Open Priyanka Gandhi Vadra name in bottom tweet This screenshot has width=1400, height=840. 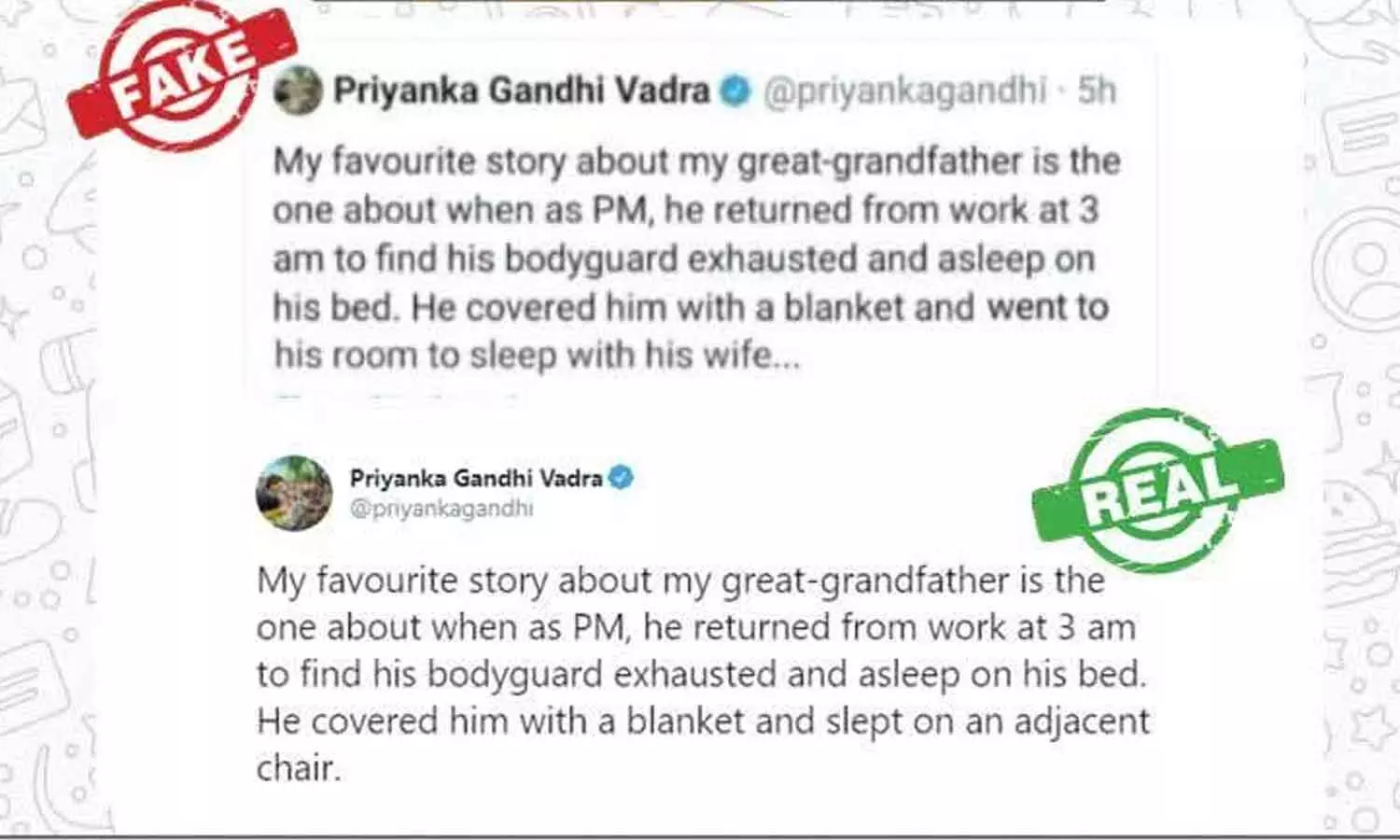pyautogui.click(x=476, y=478)
